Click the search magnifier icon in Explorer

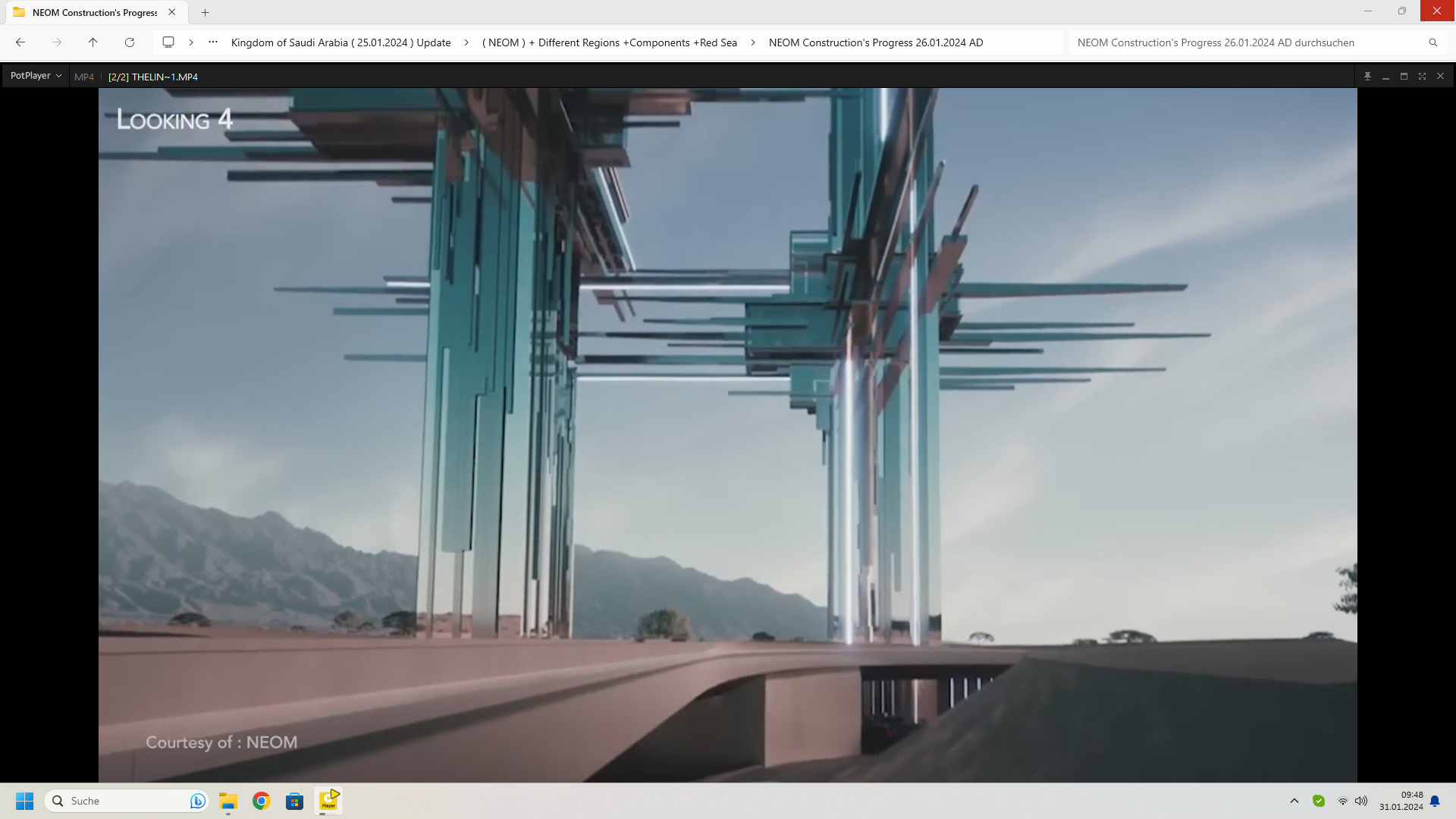tap(1433, 42)
